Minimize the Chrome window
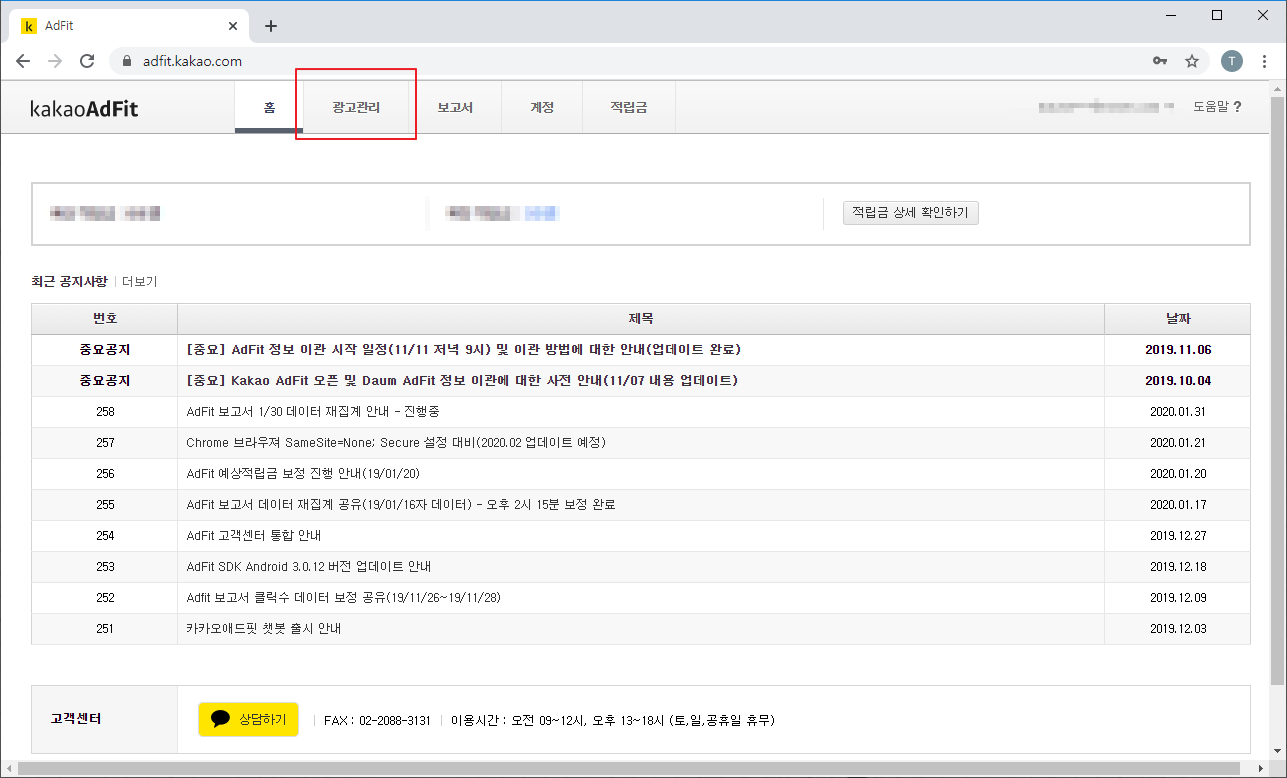Screen dimensions: 1287x778 (1171, 15)
